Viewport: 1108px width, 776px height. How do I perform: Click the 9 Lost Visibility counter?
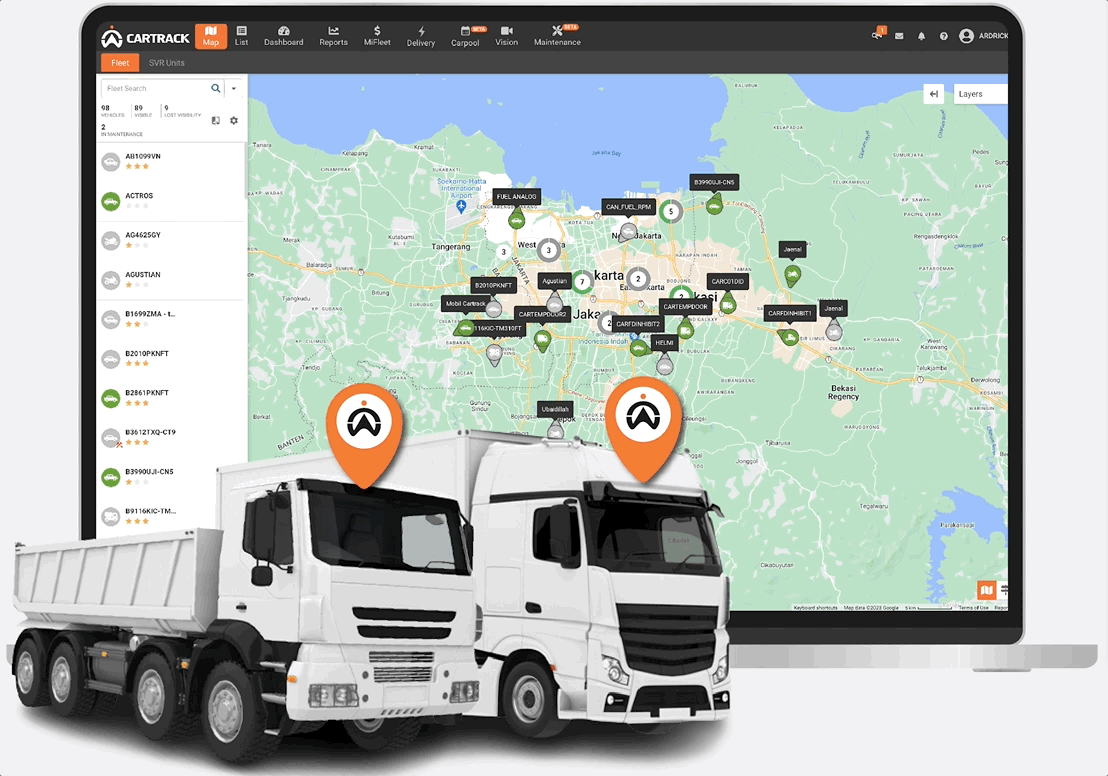pos(182,111)
